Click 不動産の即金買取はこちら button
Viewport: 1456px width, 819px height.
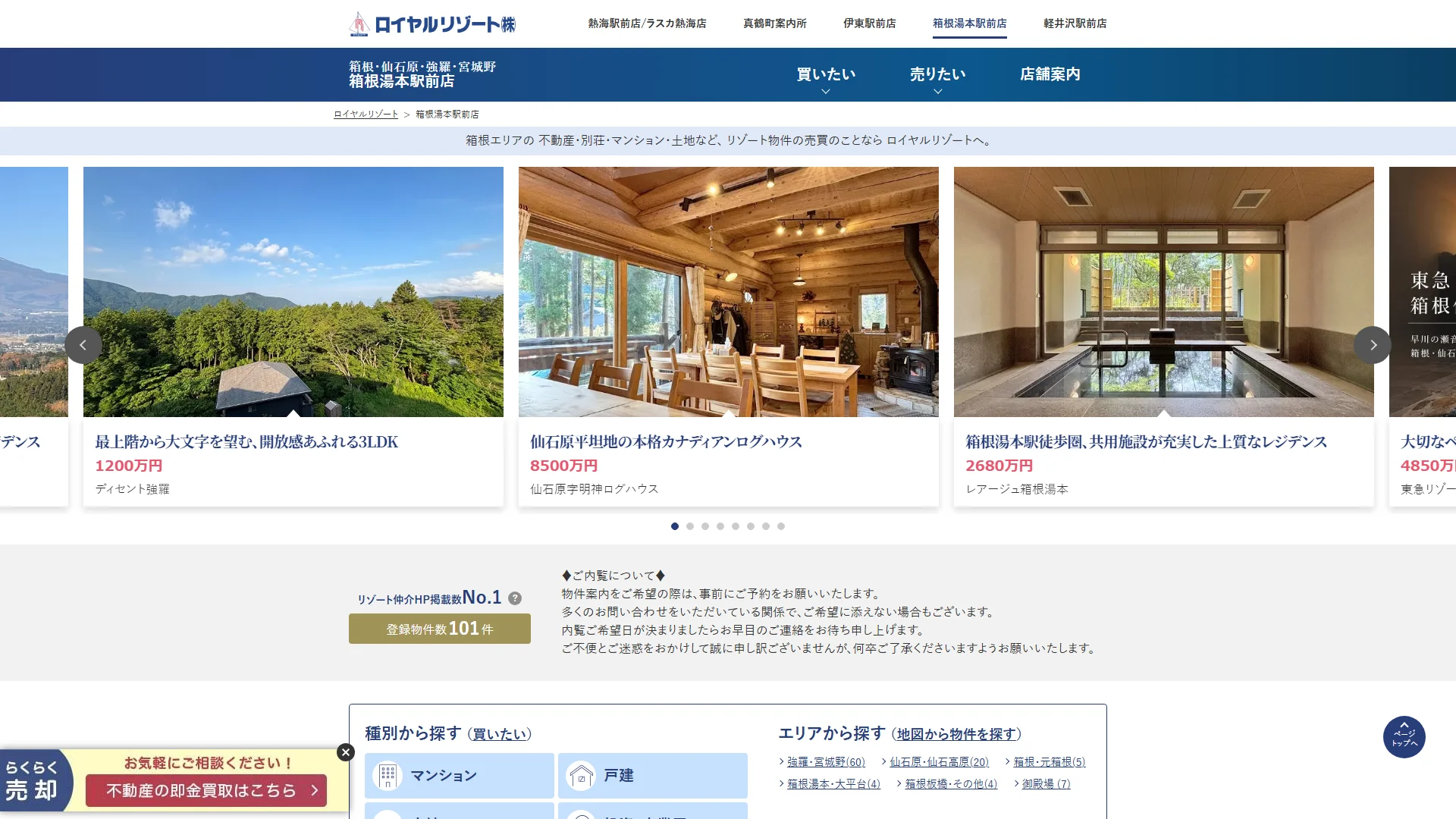pos(206,791)
